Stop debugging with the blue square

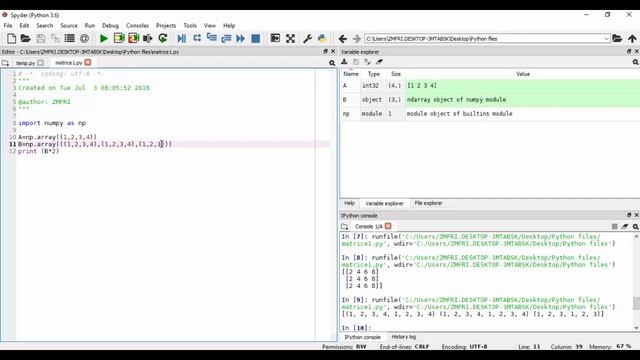coord(256,38)
